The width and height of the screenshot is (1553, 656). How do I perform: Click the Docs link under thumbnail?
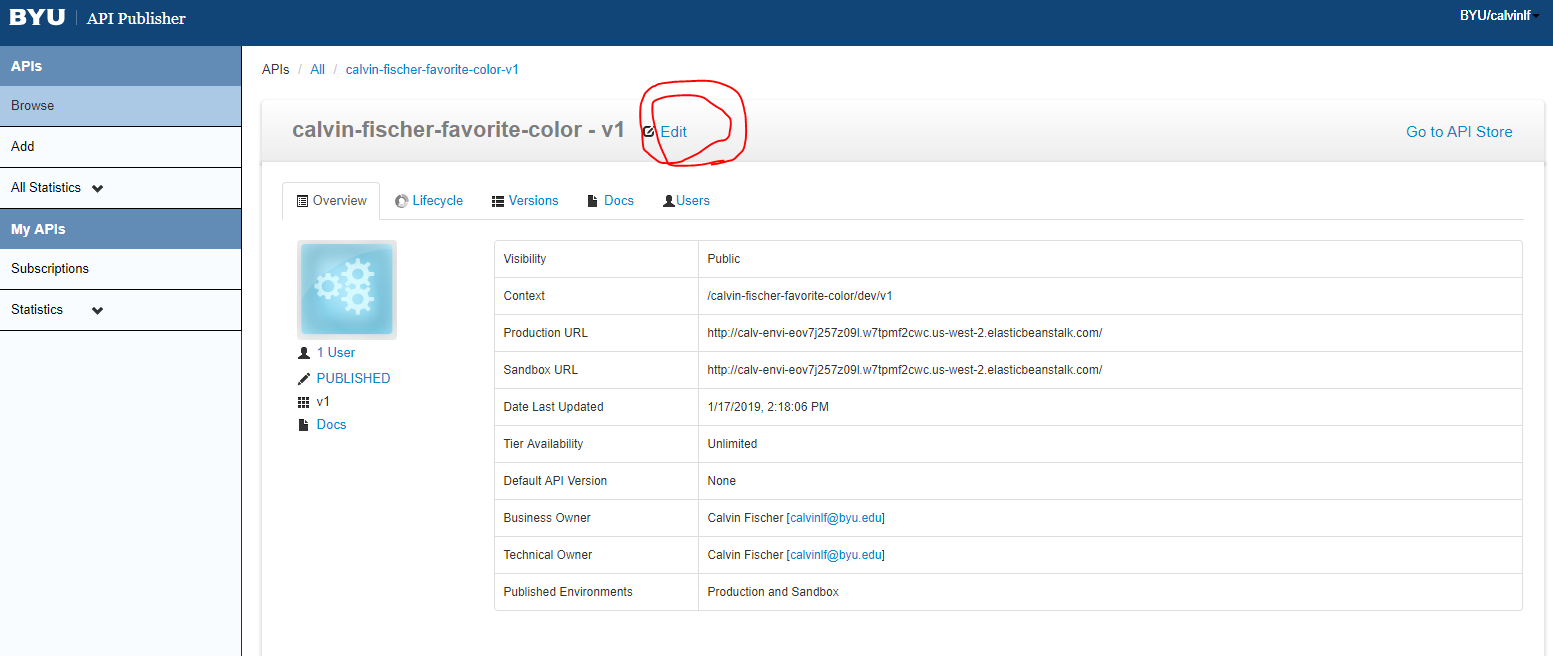(x=331, y=425)
